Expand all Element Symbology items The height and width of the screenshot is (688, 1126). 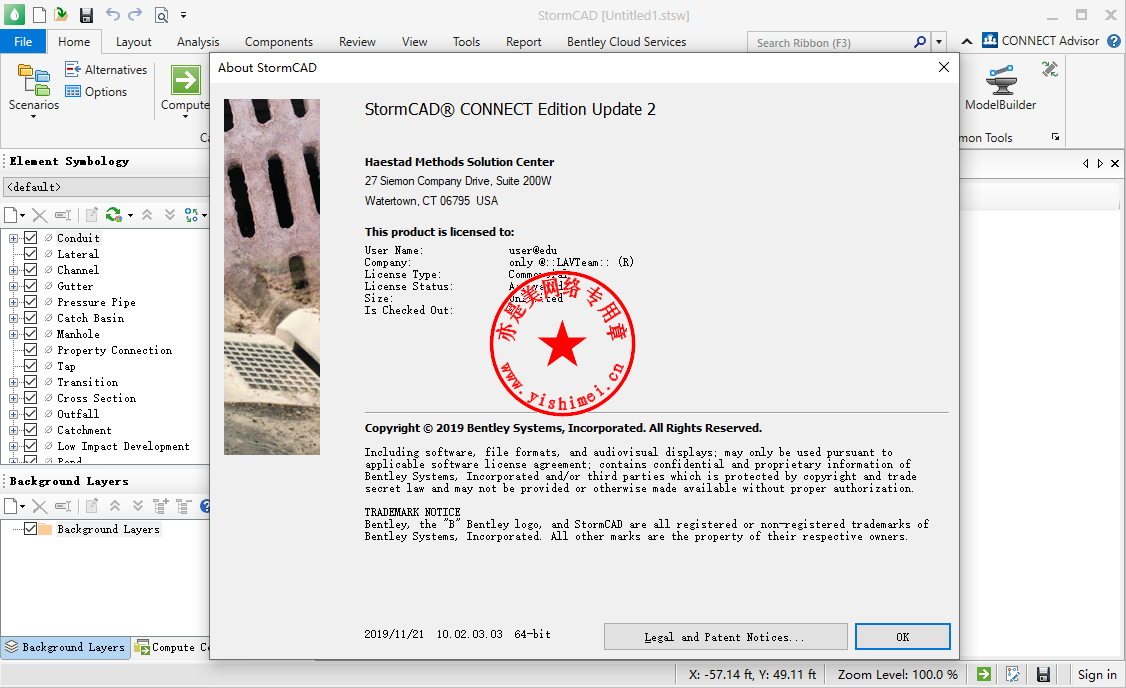click(x=170, y=214)
